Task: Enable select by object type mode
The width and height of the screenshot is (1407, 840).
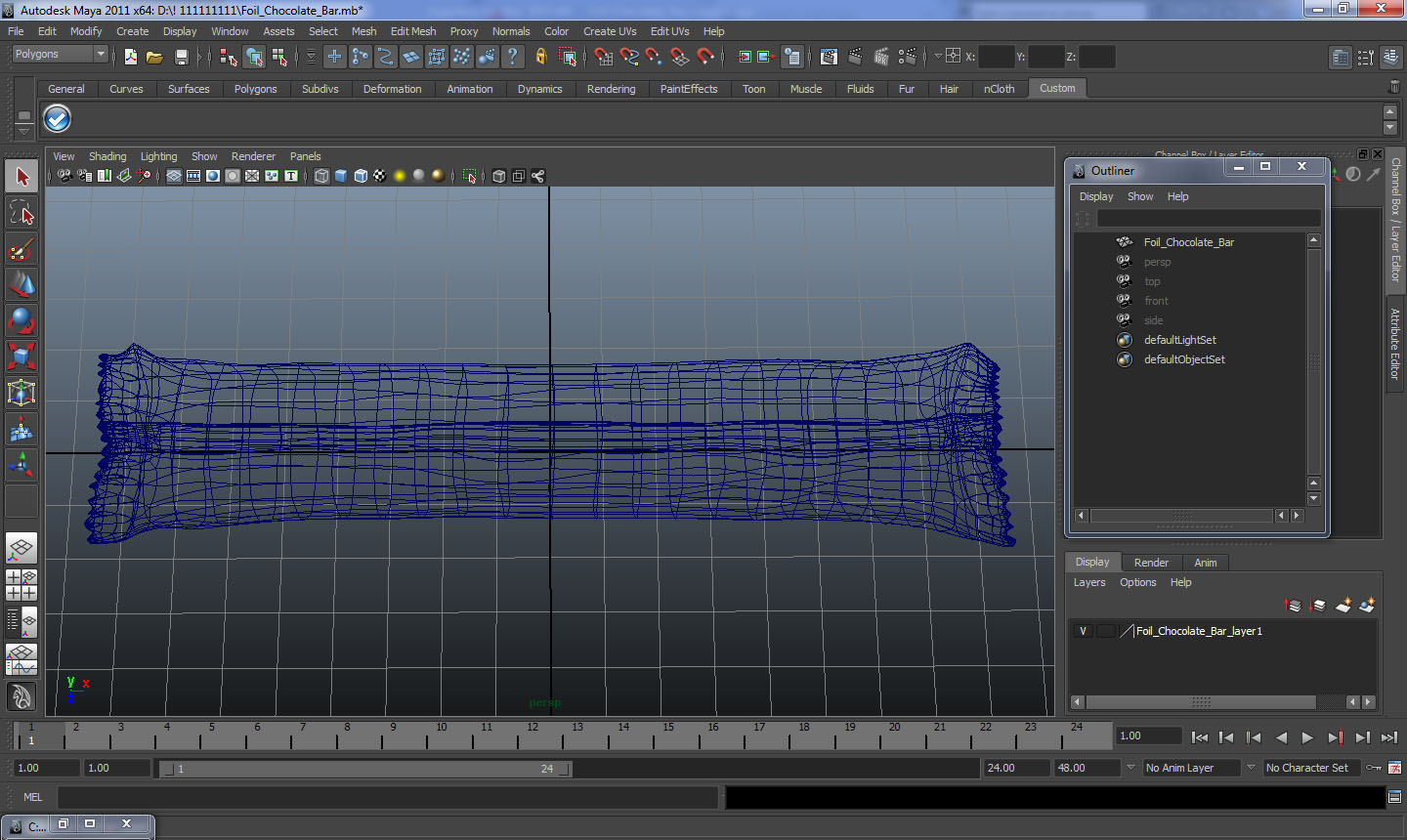Action: coord(254,57)
